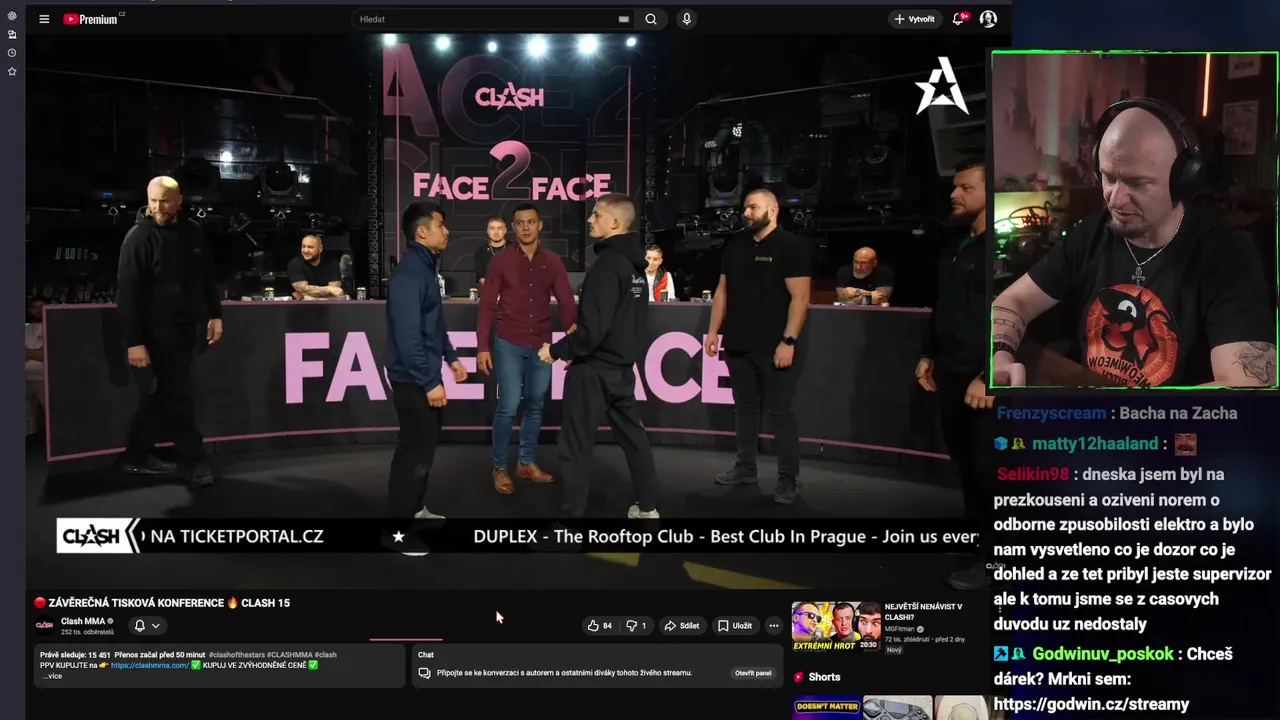
Task: Like the video with 84 likes
Action: pos(600,626)
